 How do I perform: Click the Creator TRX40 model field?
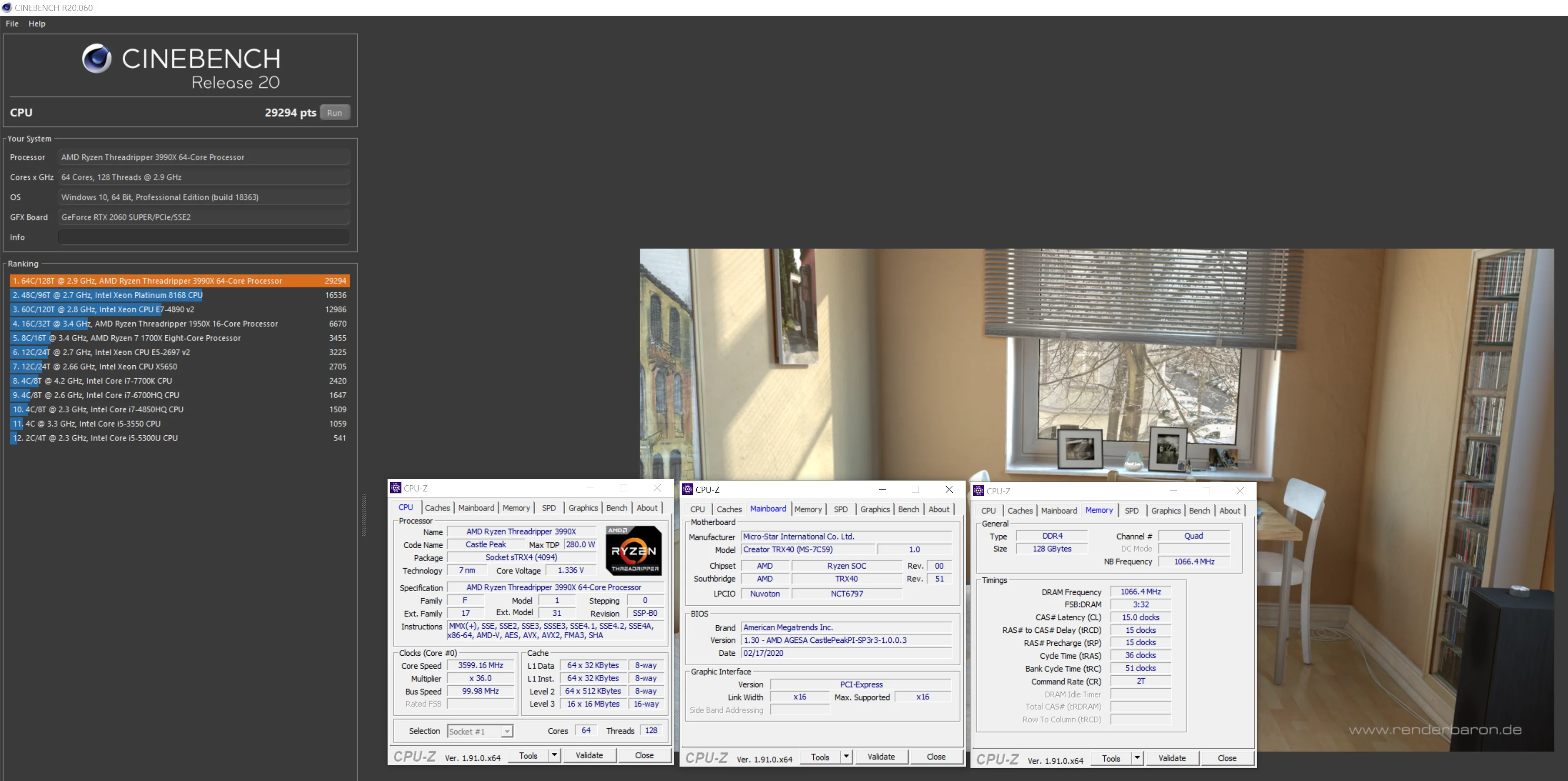coord(809,549)
